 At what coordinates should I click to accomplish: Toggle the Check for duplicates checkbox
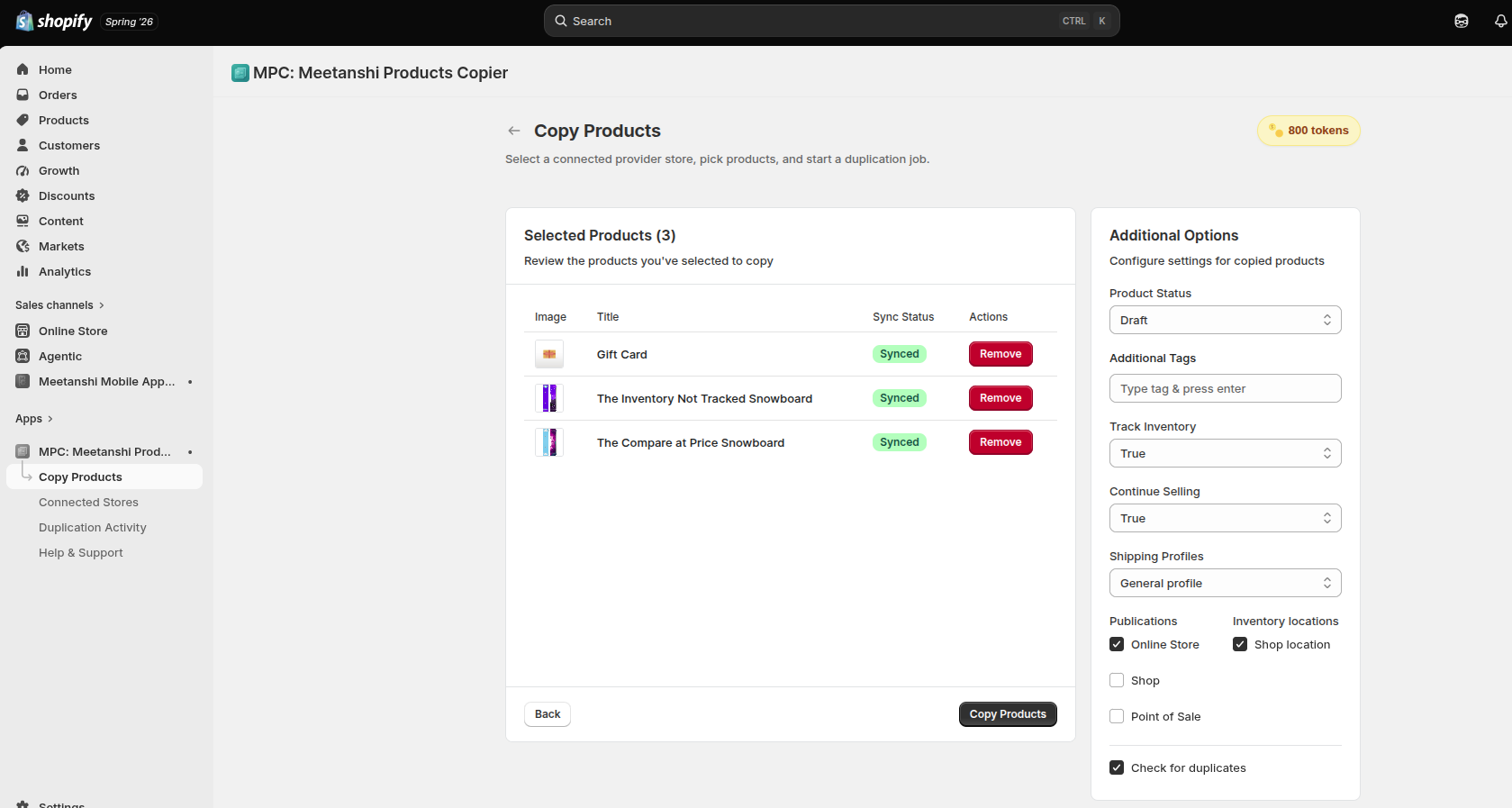[x=1117, y=767]
